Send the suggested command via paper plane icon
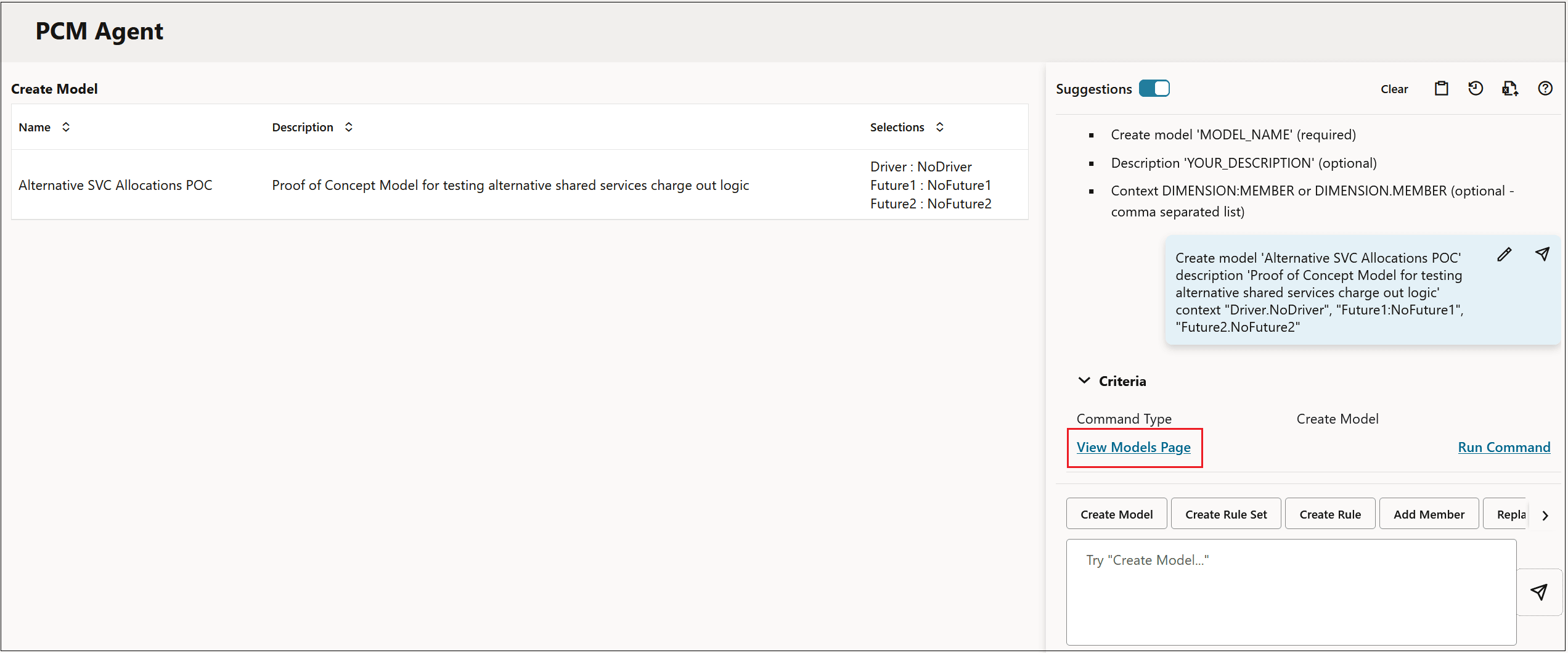Image resolution: width=1568 pixels, height=653 pixels. point(1543,254)
